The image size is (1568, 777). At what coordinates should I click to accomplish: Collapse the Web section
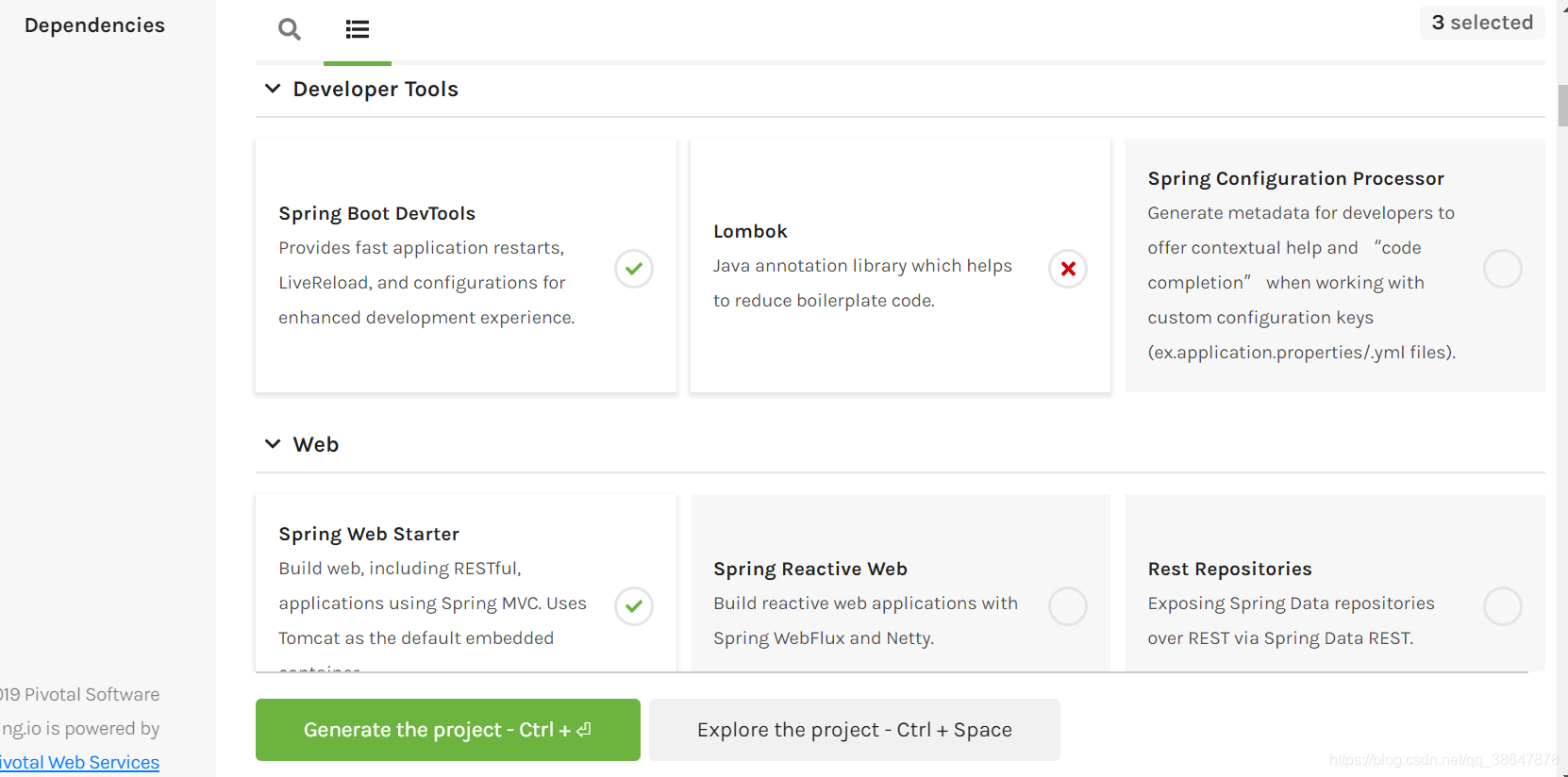click(x=273, y=444)
